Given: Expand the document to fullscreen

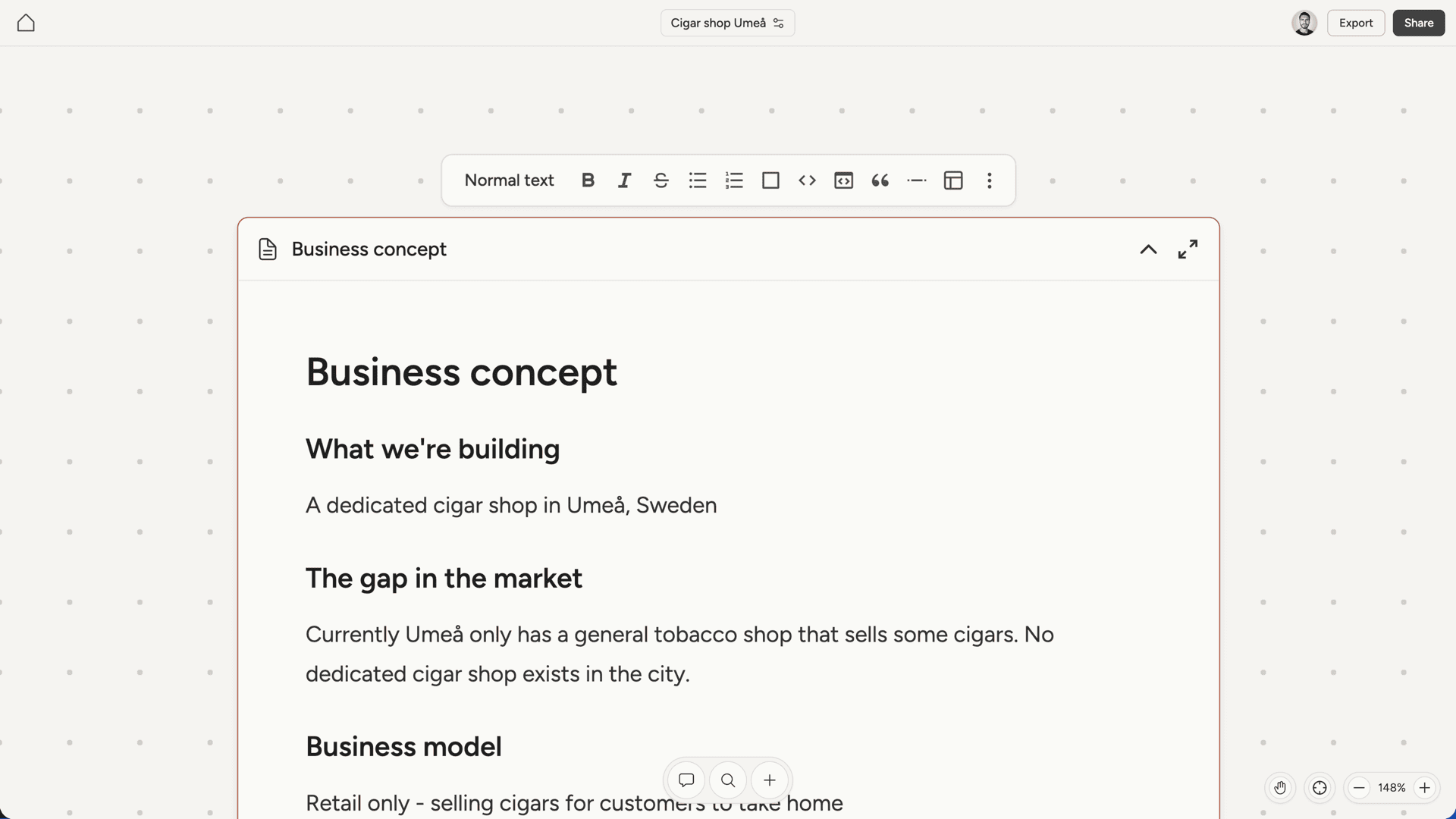Looking at the screenshot, I should (x=1188, y=249).
